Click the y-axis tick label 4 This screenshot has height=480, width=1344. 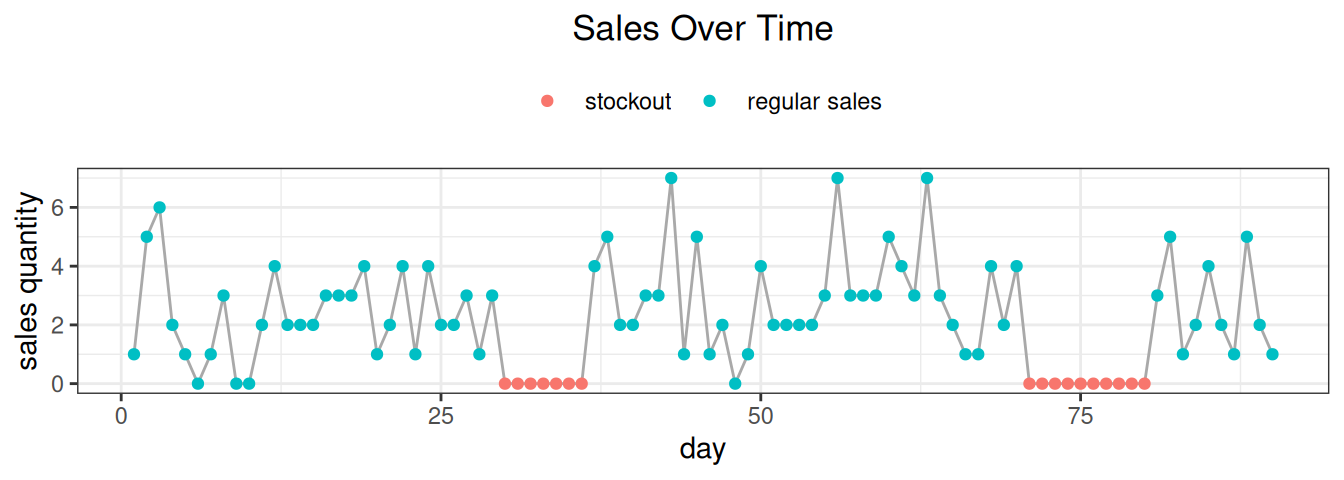58,267
